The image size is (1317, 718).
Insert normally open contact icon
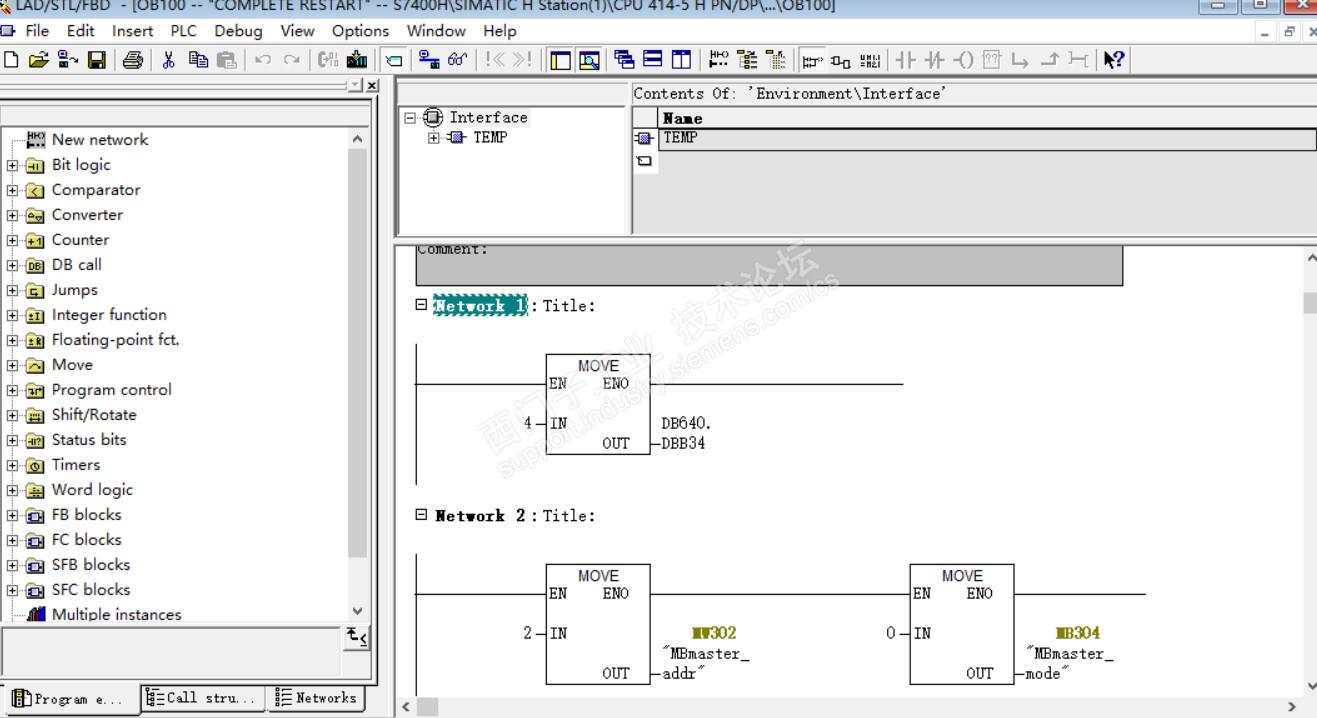[x=905, y=60]
